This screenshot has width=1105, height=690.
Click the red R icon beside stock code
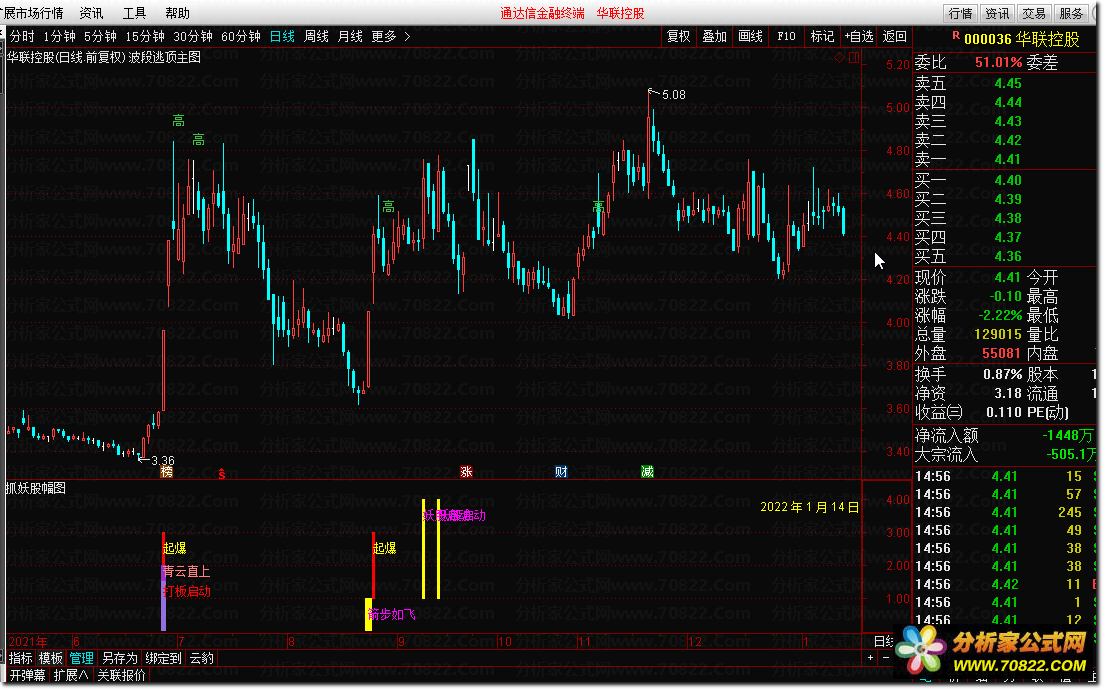click(956, 35)
